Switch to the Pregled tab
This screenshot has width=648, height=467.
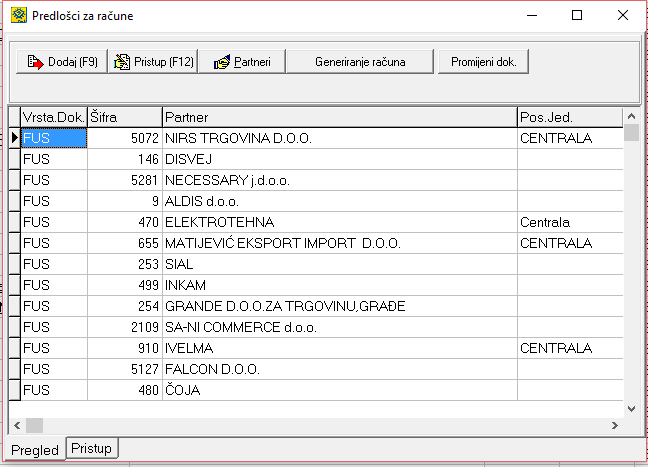[35, 450]
